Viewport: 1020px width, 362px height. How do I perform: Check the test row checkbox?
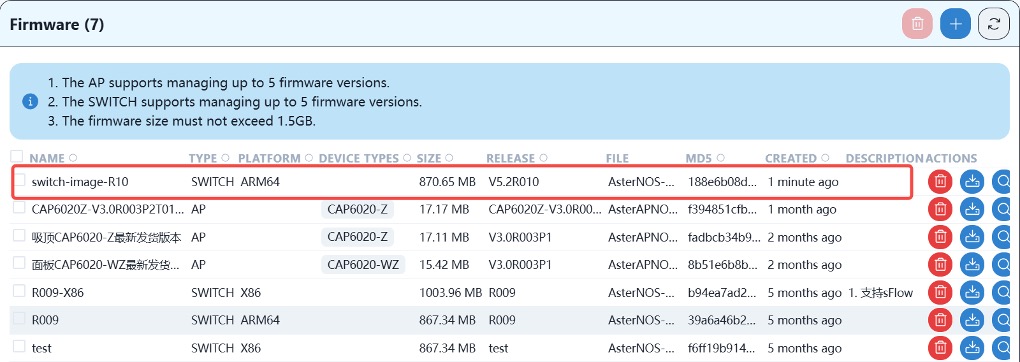click(20, 346)
